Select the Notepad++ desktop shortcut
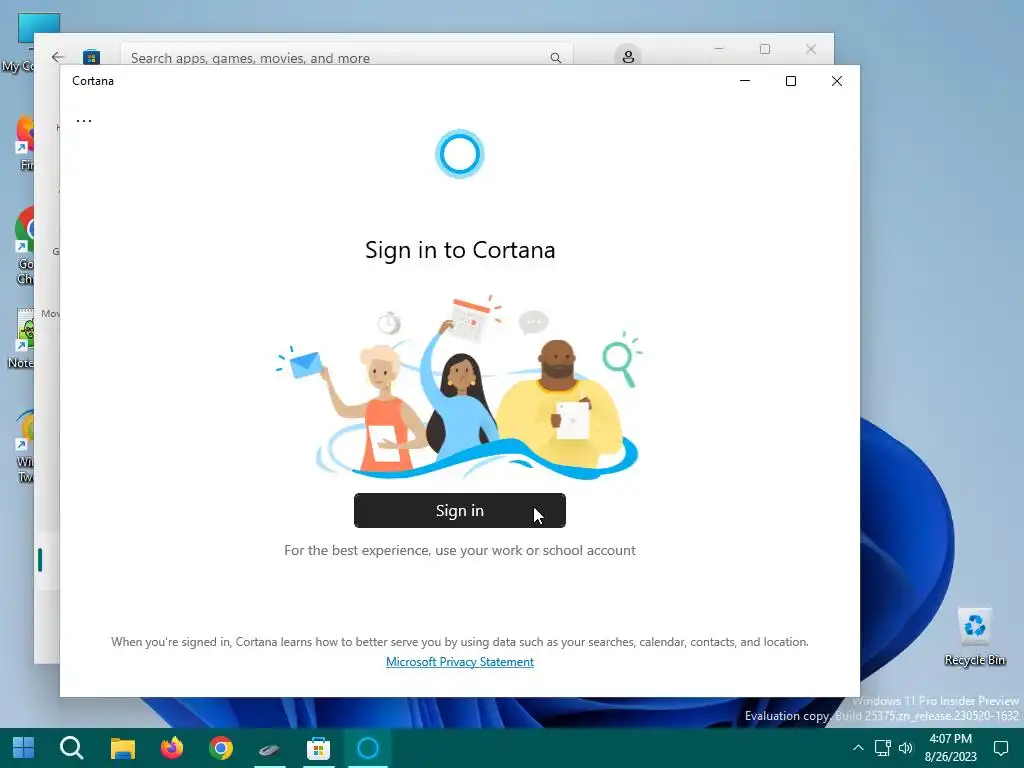1024x768 pixels. click(22, 338)
